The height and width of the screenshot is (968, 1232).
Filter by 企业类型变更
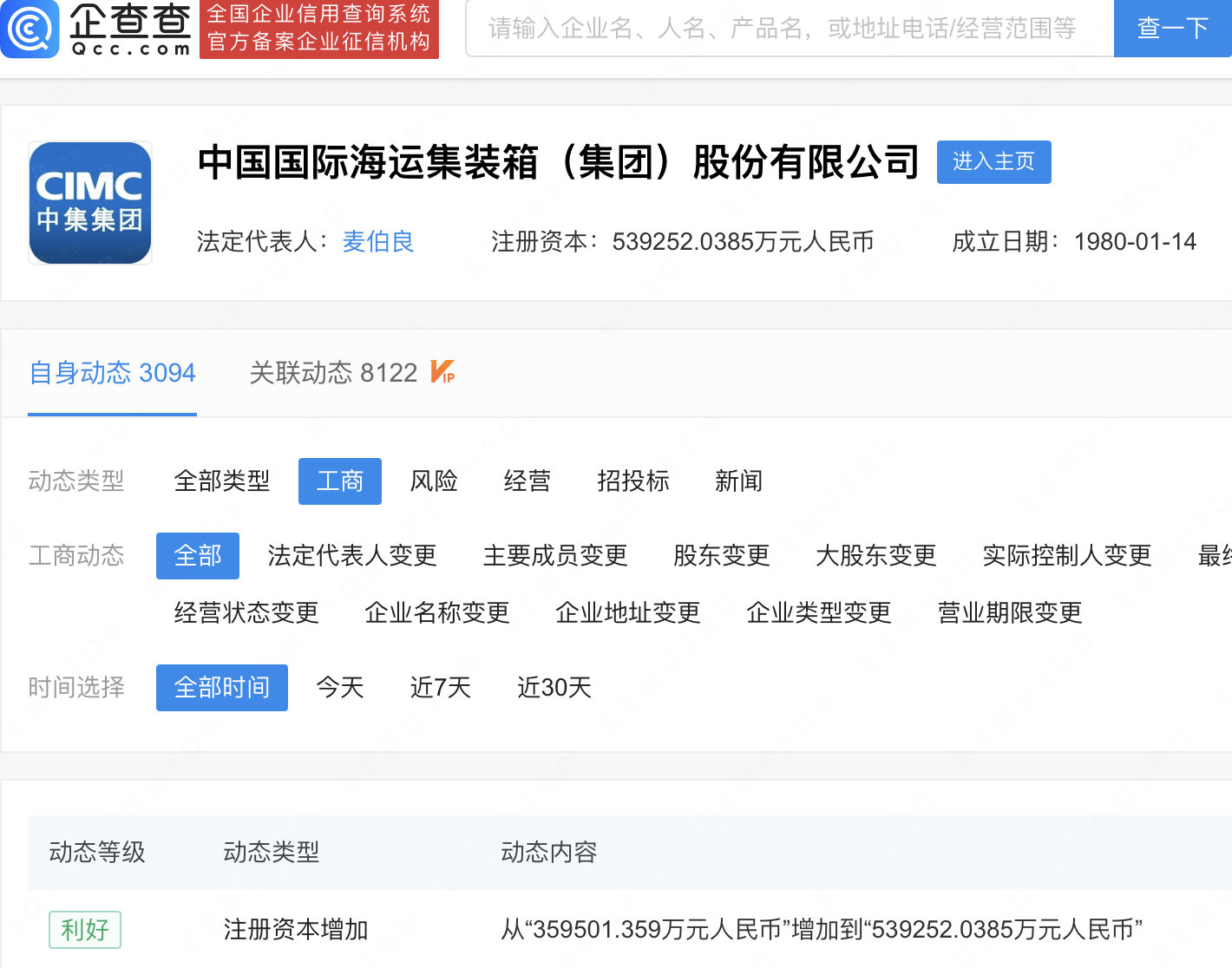click(819, 613)
